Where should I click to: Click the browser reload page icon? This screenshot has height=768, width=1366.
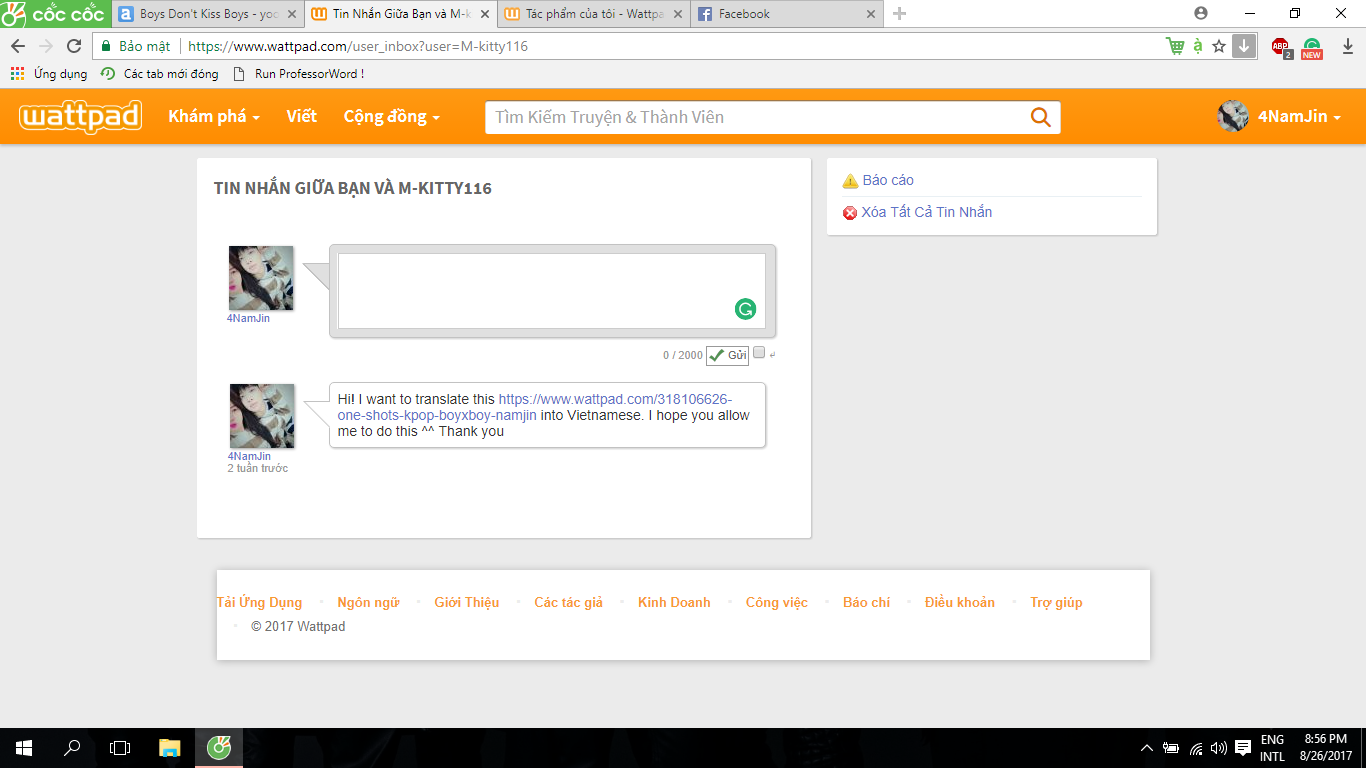[74, 46]
